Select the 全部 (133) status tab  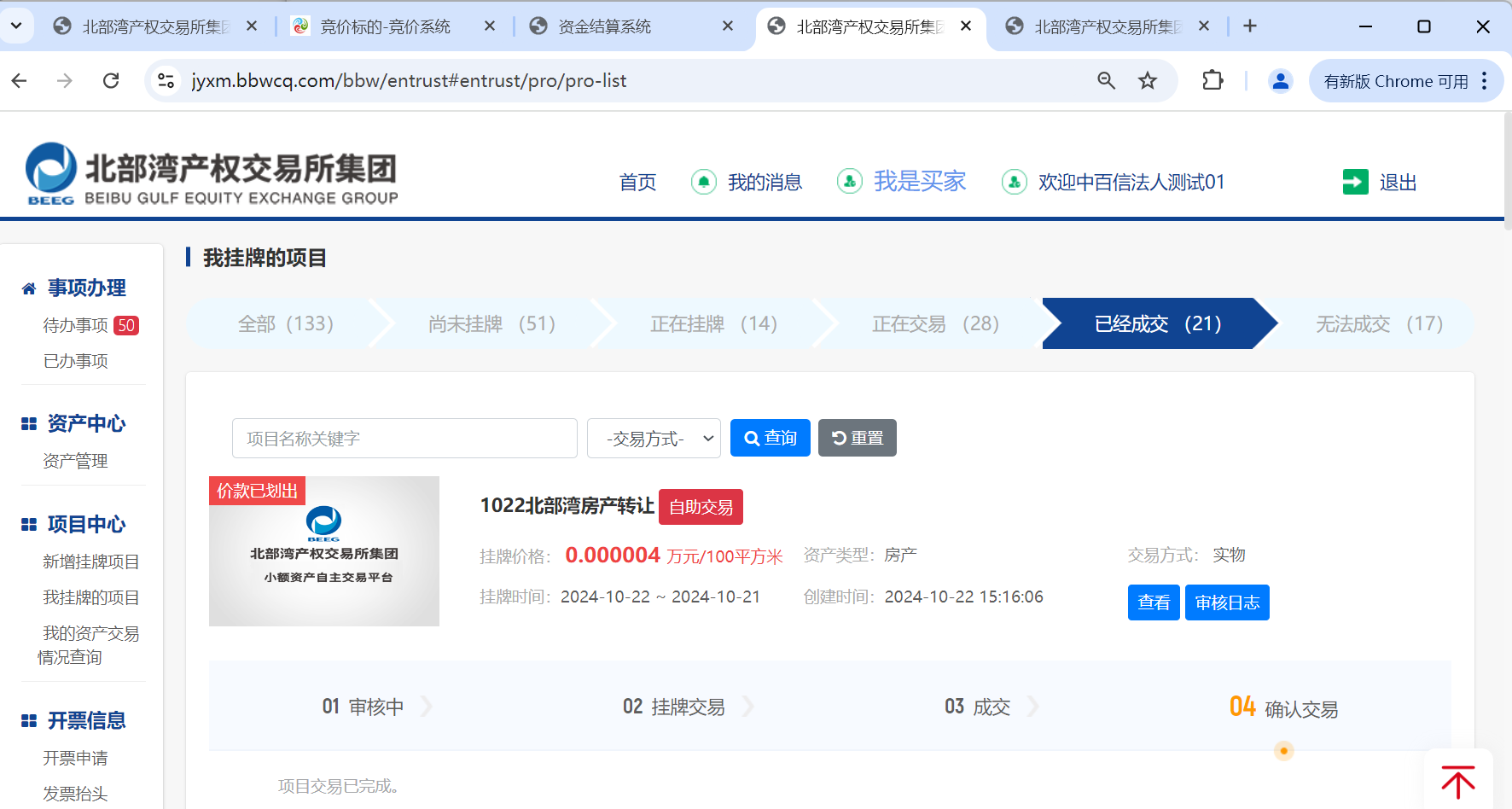click(x=285, y=323)
